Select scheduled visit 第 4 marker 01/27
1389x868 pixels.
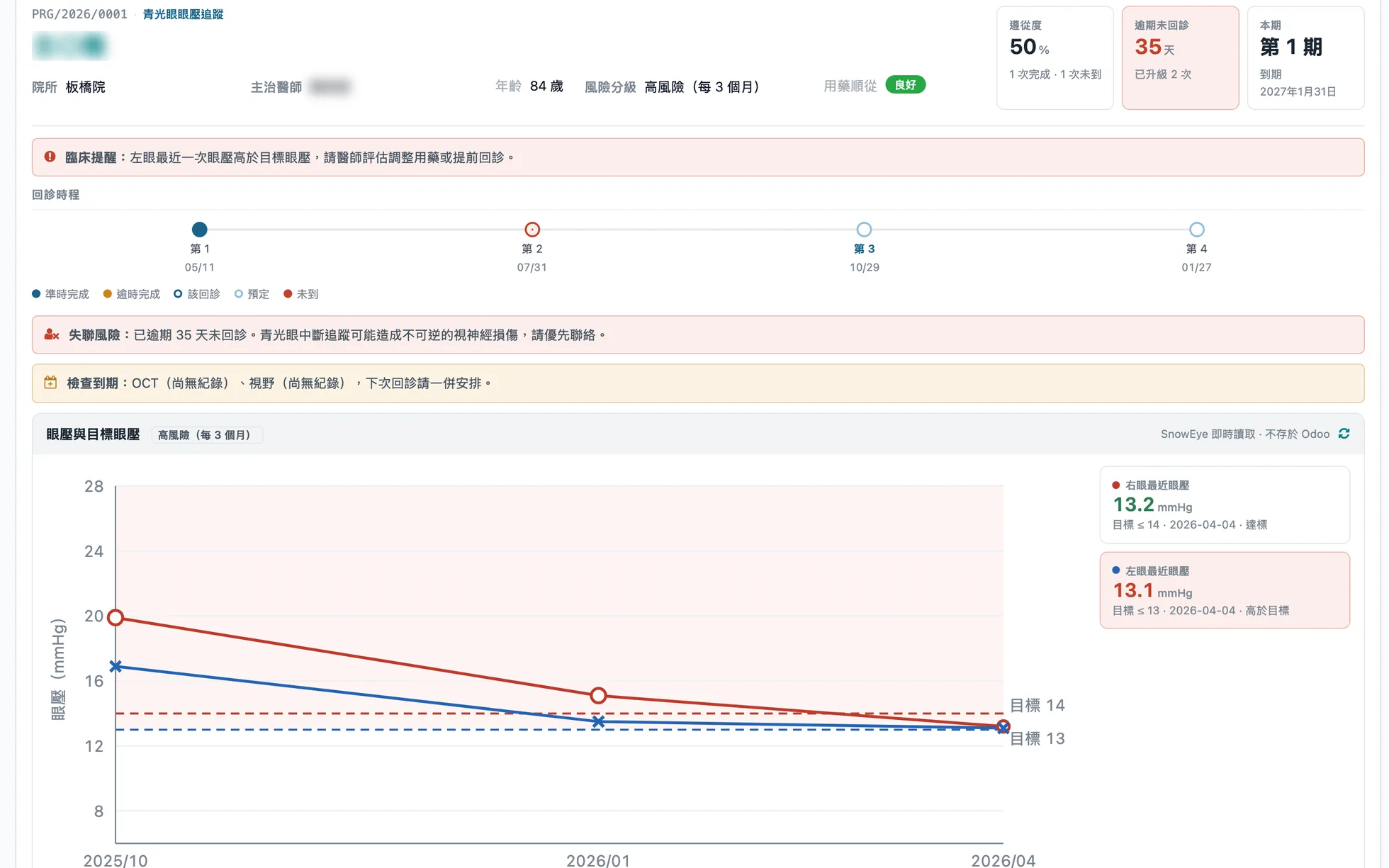pos(1196,230)
